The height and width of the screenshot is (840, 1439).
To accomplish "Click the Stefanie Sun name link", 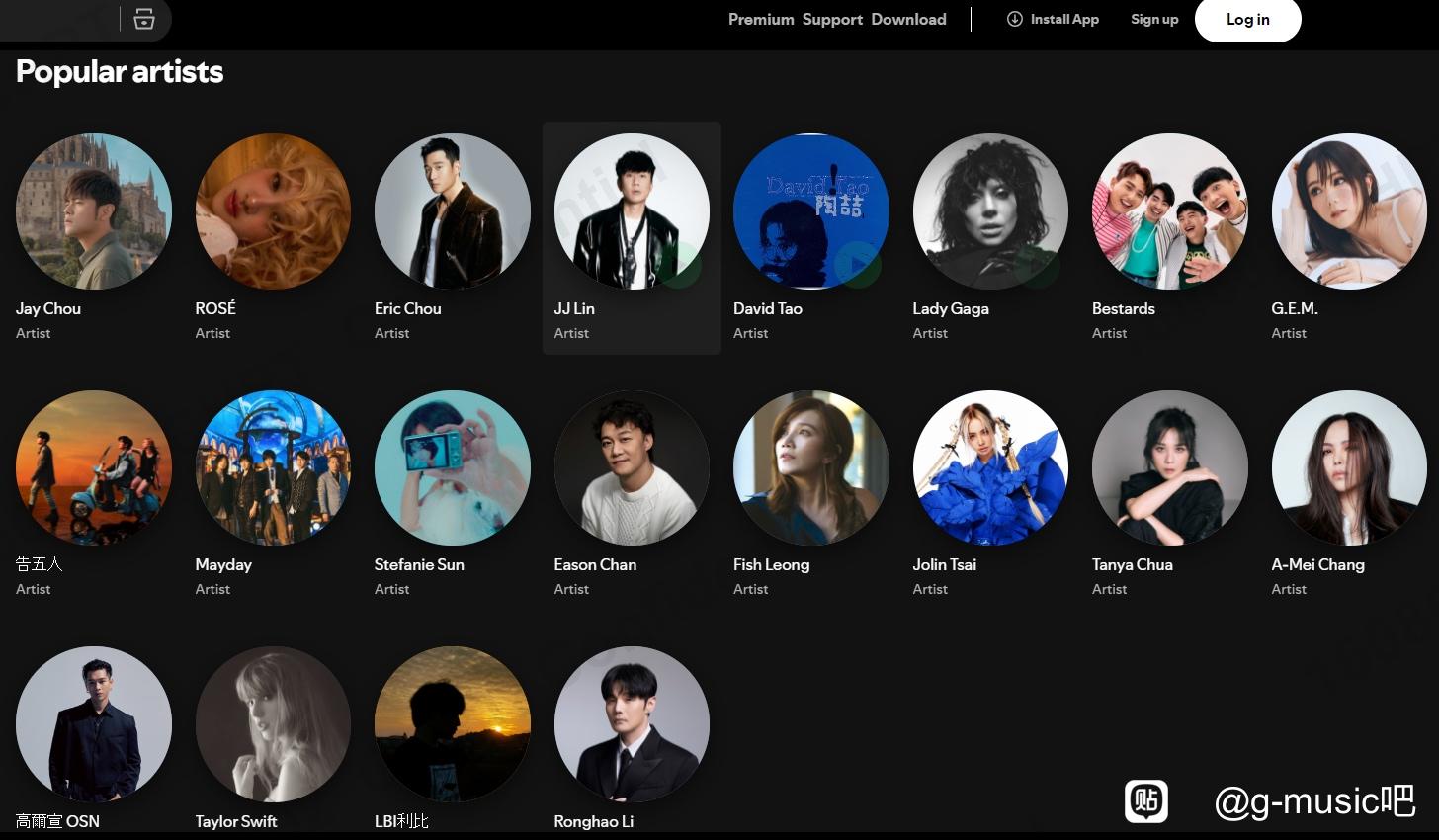I will pyautogui.click(x=419, y=564).
